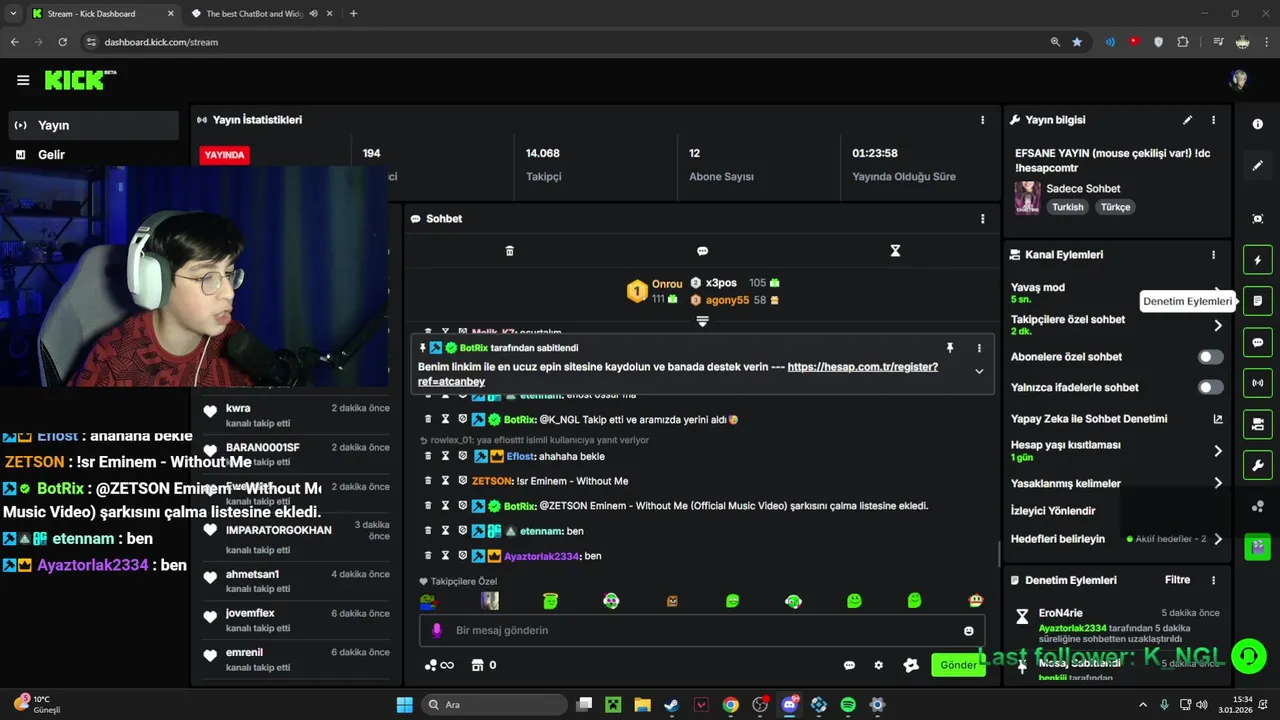The height and width of the screenshot is (720, 1280).
Task: Click the KICK logo
Action: [x=79, y=80]
